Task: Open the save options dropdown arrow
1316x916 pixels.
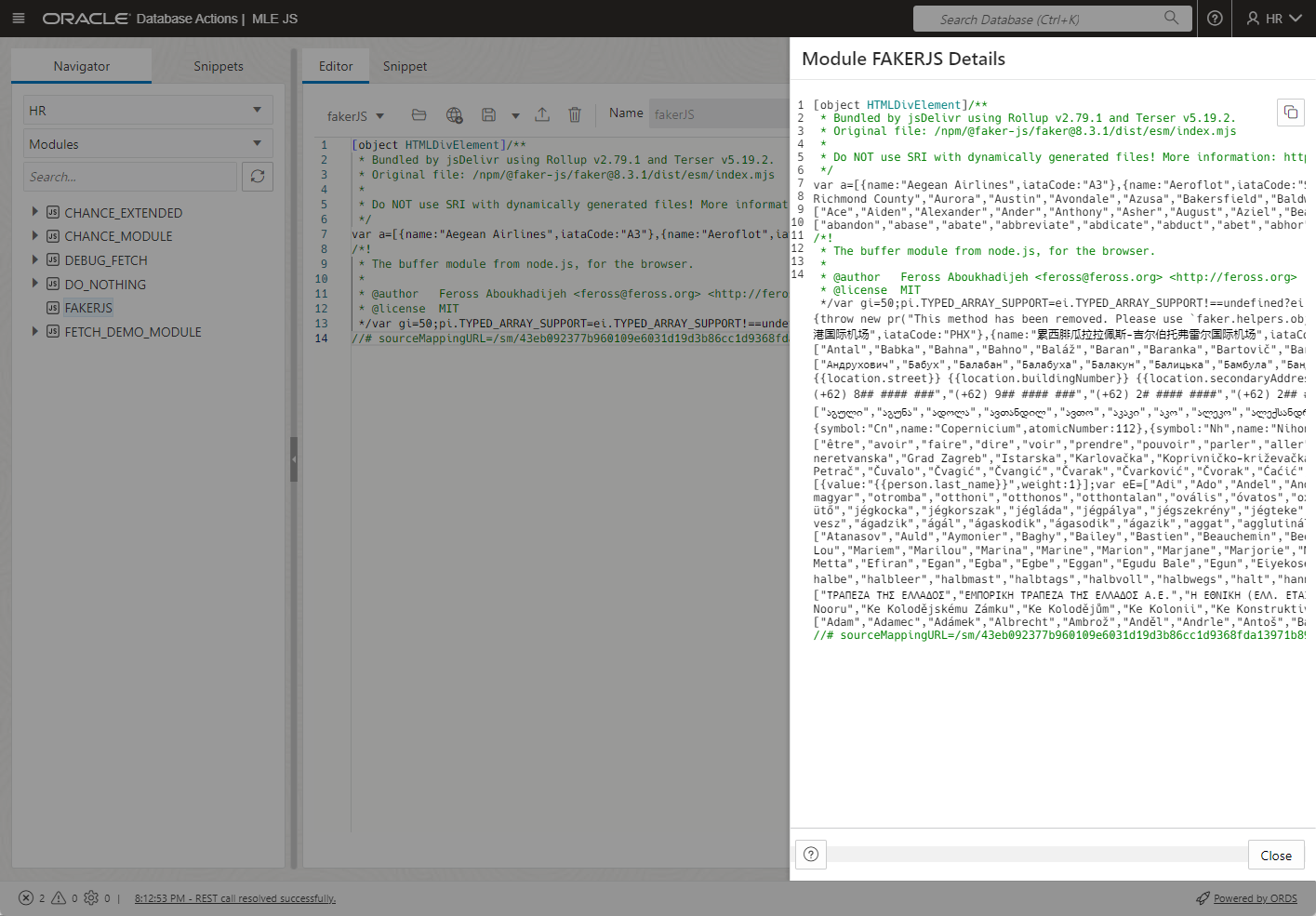Action: (515, 116)
